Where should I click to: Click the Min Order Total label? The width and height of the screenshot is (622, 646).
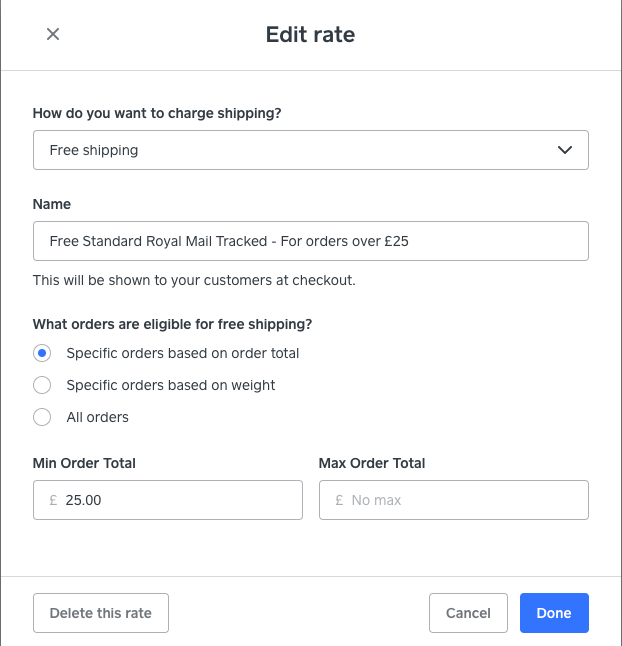[84, 463]
